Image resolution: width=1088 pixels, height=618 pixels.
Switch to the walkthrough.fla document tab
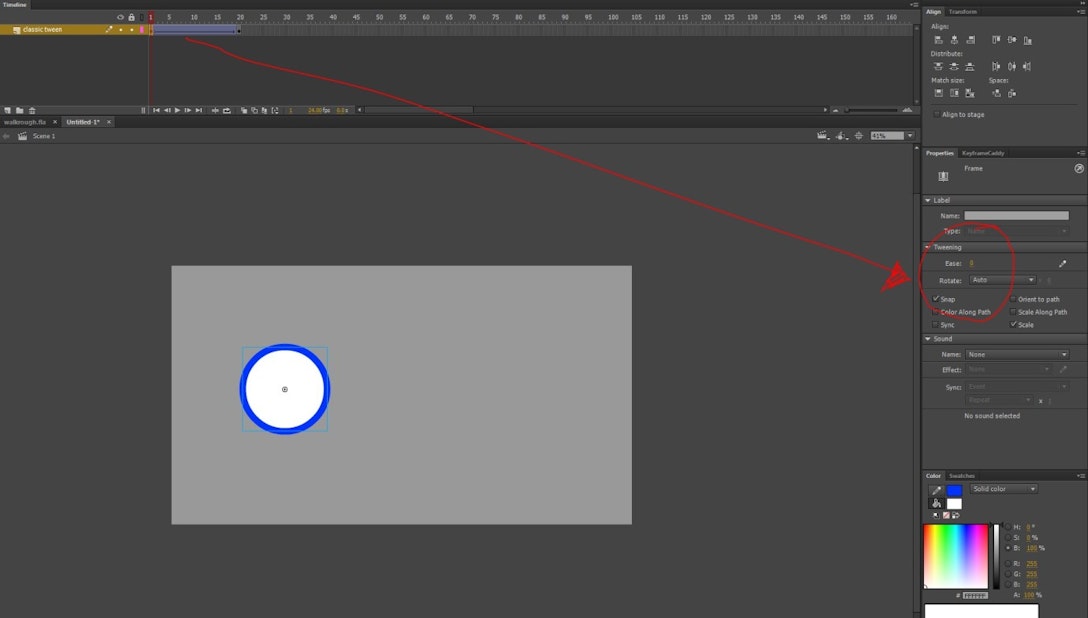point(26,121)
